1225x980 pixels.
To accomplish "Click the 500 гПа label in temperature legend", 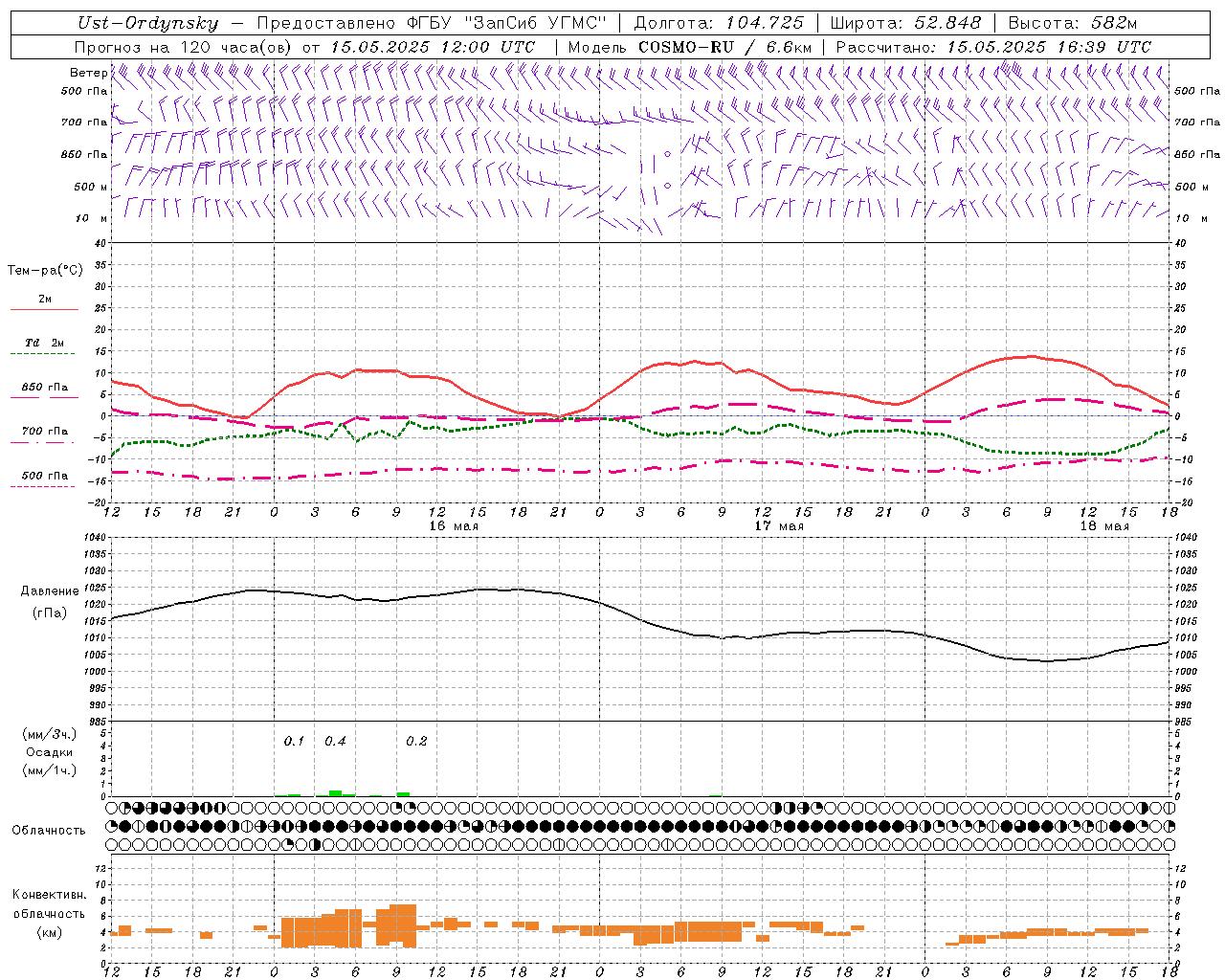I will 45,476.
